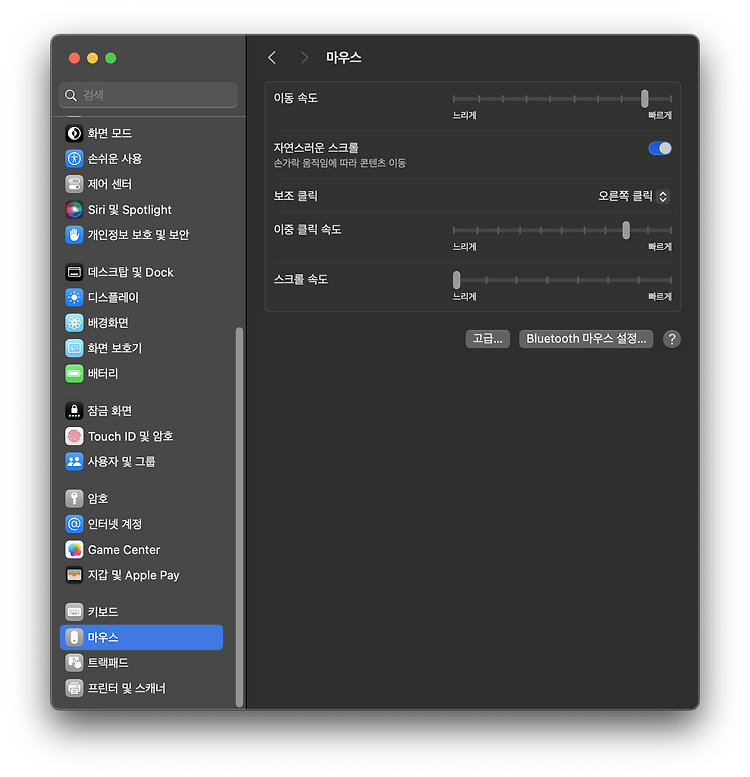
Task: Click the 트랙패드 trackpad icon
Action: (74, 663)
